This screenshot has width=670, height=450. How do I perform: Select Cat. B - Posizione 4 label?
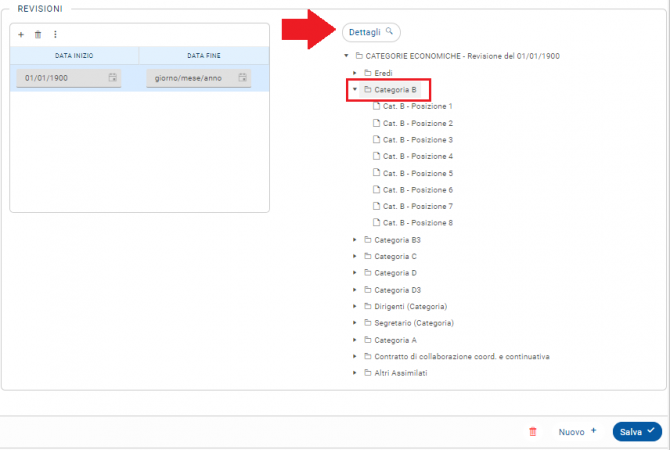[418, 156]
